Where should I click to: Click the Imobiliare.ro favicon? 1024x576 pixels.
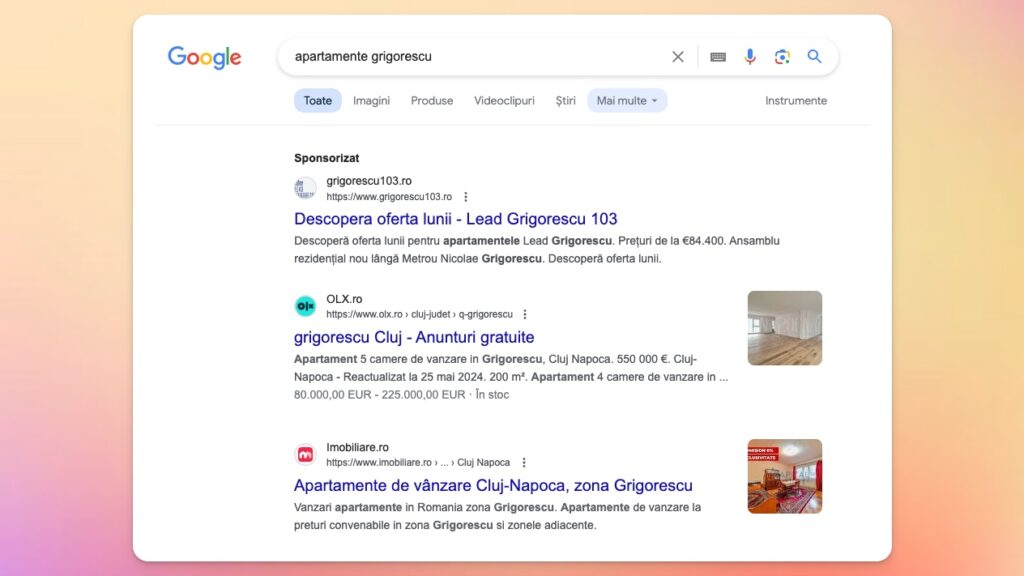click(305, 454)
